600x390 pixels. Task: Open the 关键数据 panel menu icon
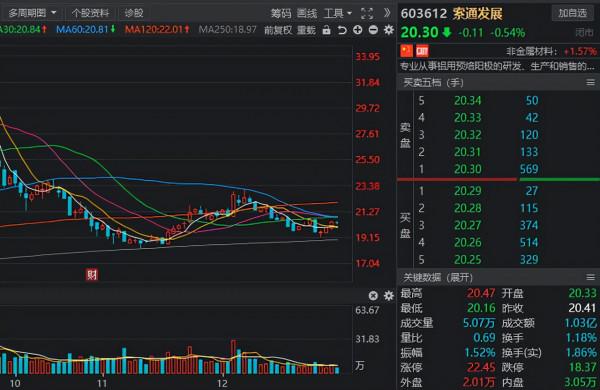[x=590, y=277]
